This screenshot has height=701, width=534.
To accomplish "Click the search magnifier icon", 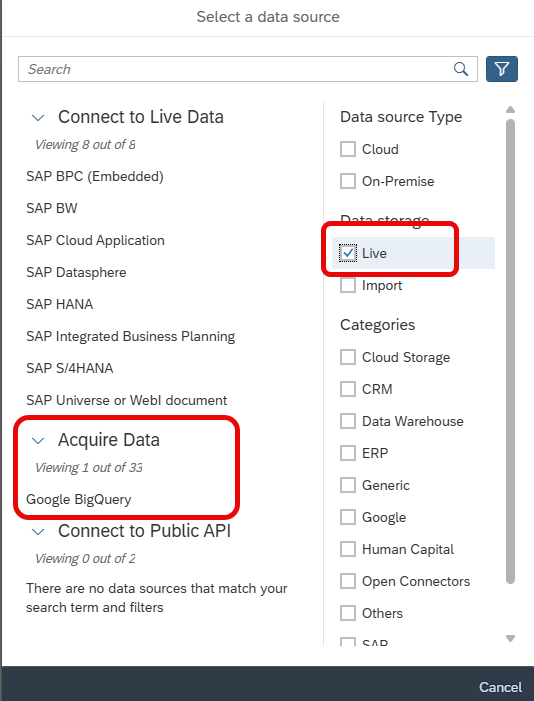I will pos(461,69).
